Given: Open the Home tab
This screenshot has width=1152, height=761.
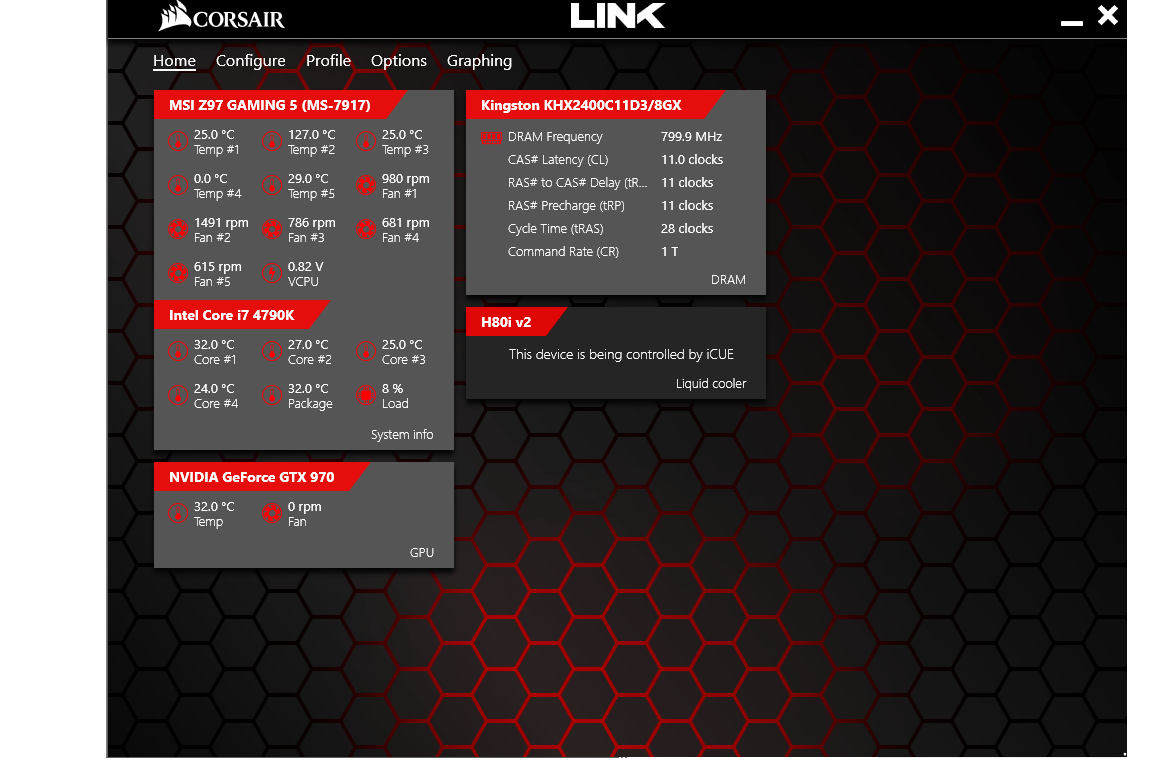Looking at the screenshot, I should 174,61.
